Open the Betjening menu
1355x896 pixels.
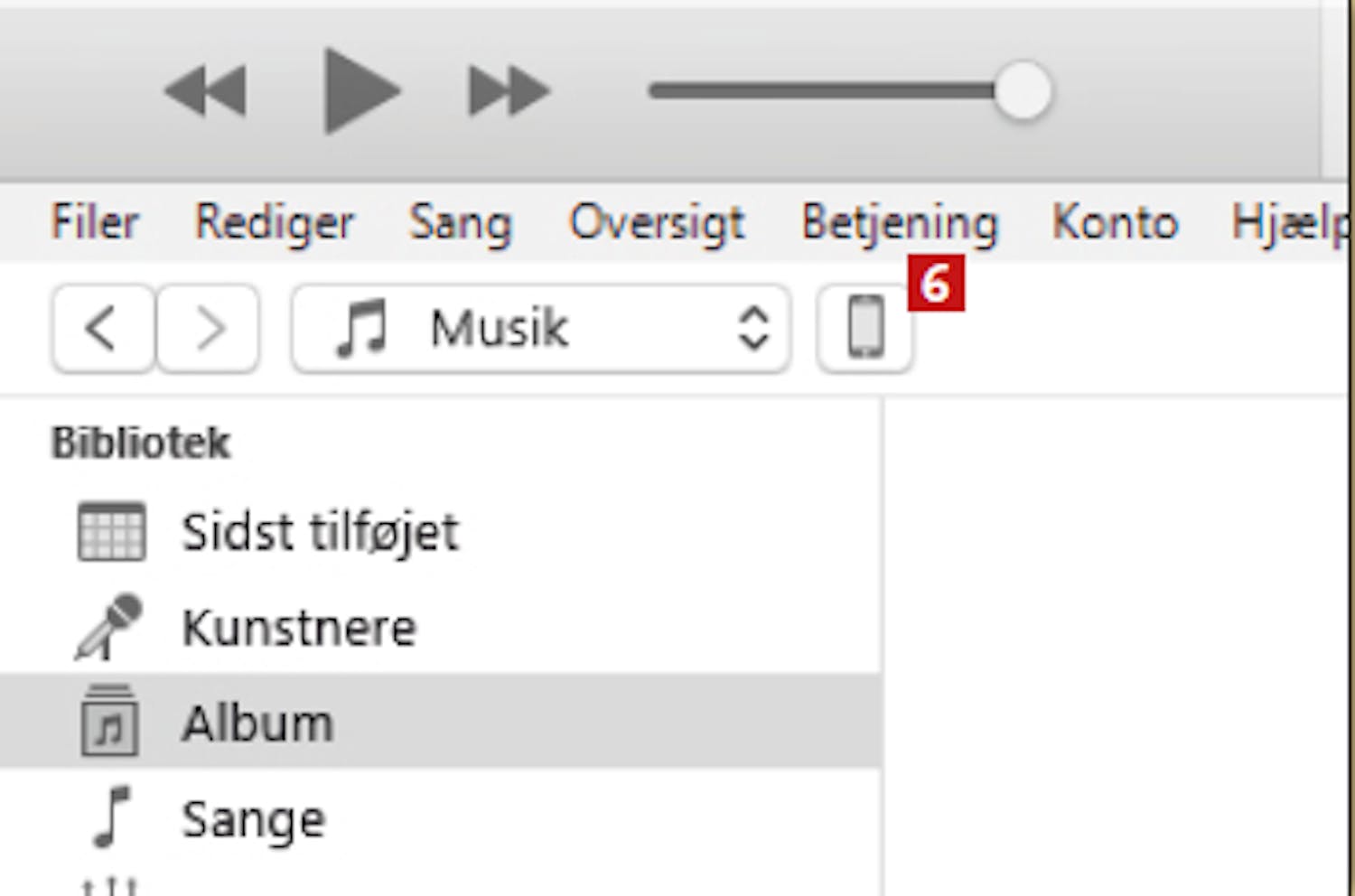coord(900,223)
